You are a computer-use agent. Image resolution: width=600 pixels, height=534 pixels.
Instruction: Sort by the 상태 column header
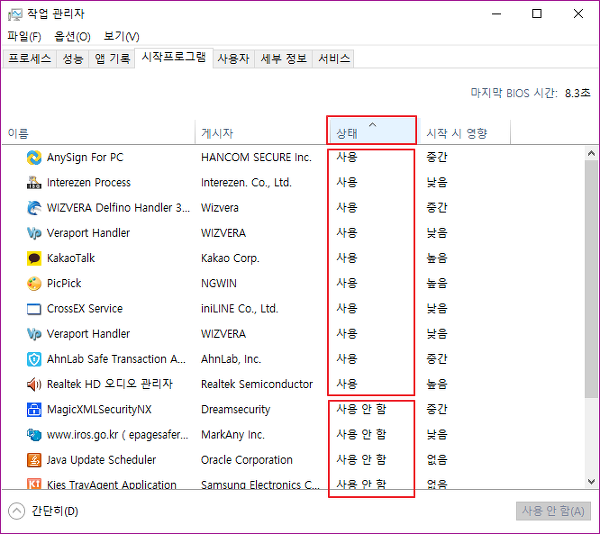(372, 131)
